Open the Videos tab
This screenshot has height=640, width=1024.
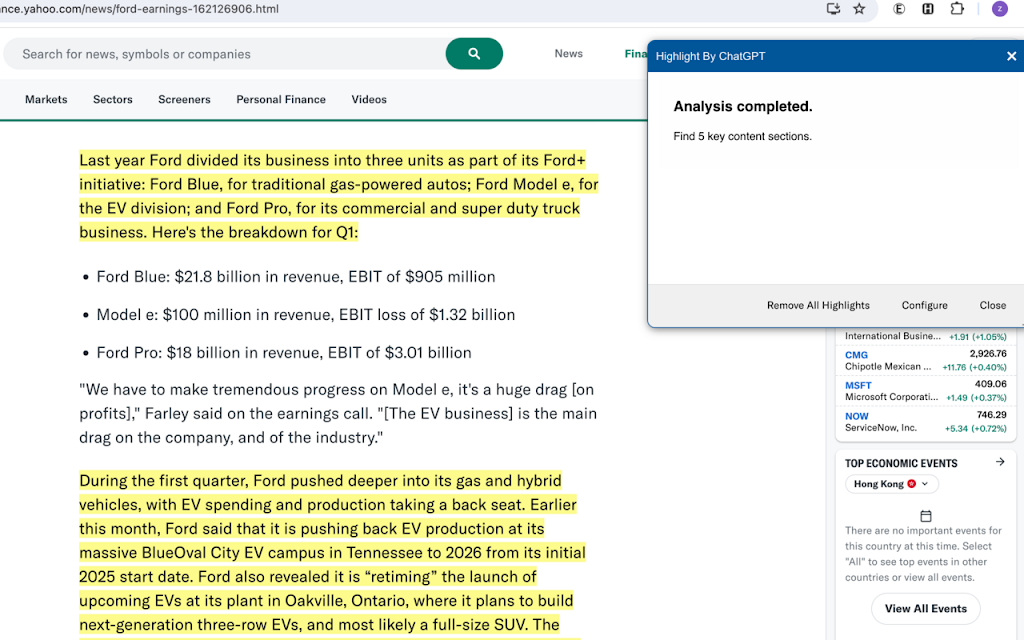coord(369,99)
